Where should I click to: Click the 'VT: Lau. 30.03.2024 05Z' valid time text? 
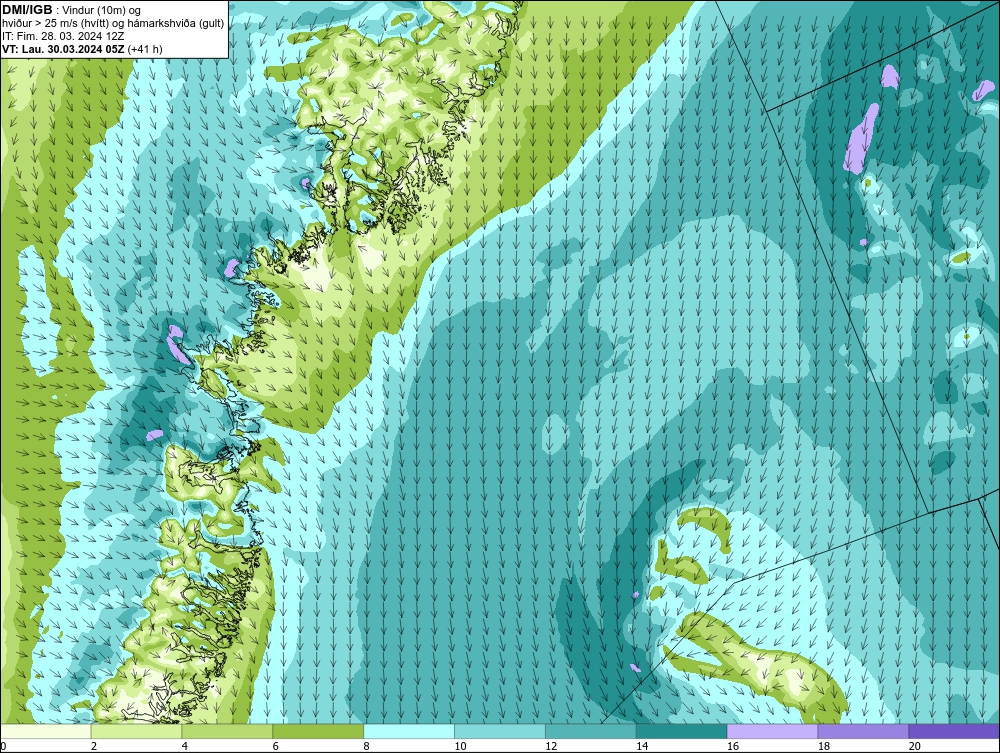[x=64, y=49]
